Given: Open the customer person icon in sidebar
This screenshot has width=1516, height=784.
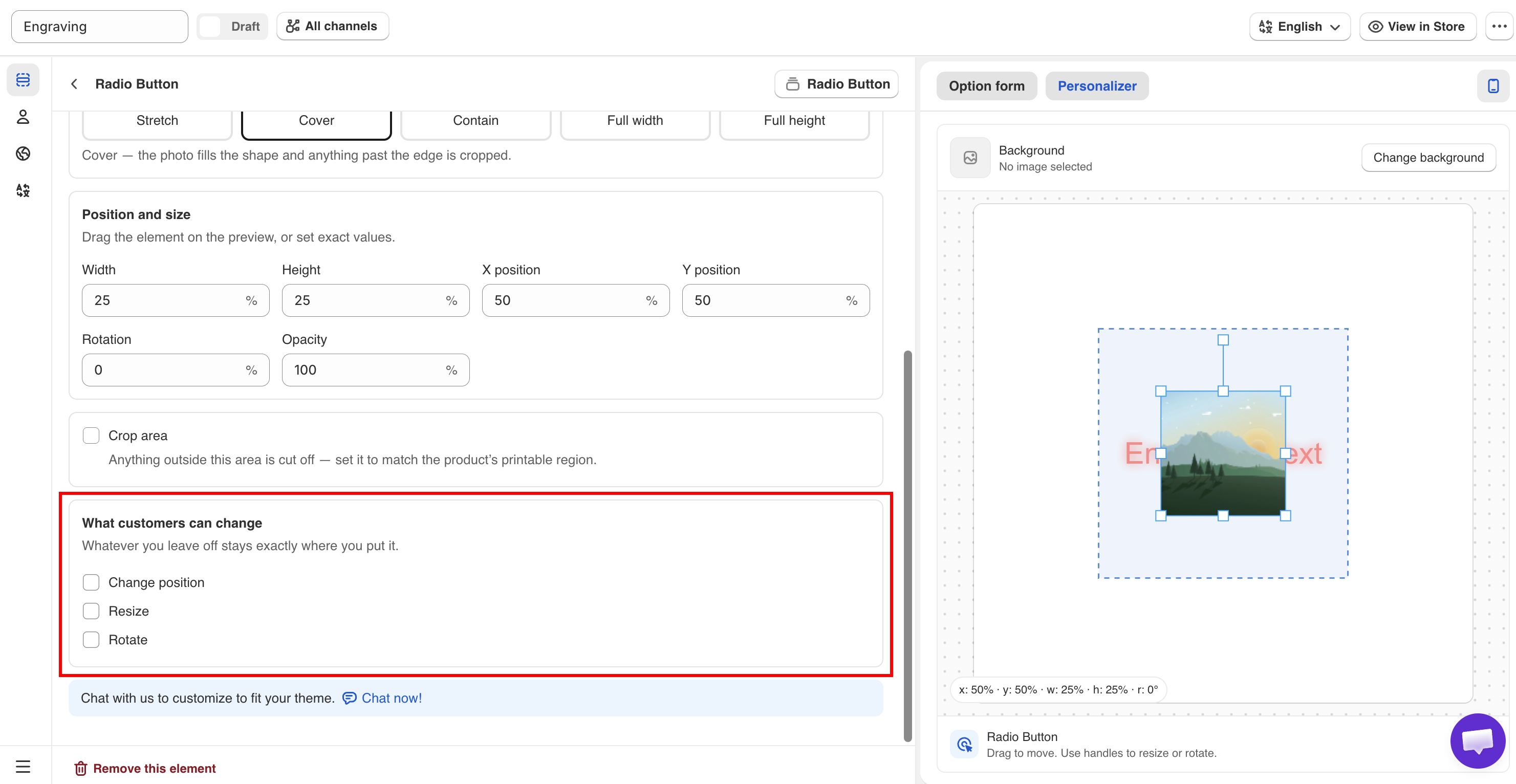Looking at the screenshot, I should coord(23,117).
